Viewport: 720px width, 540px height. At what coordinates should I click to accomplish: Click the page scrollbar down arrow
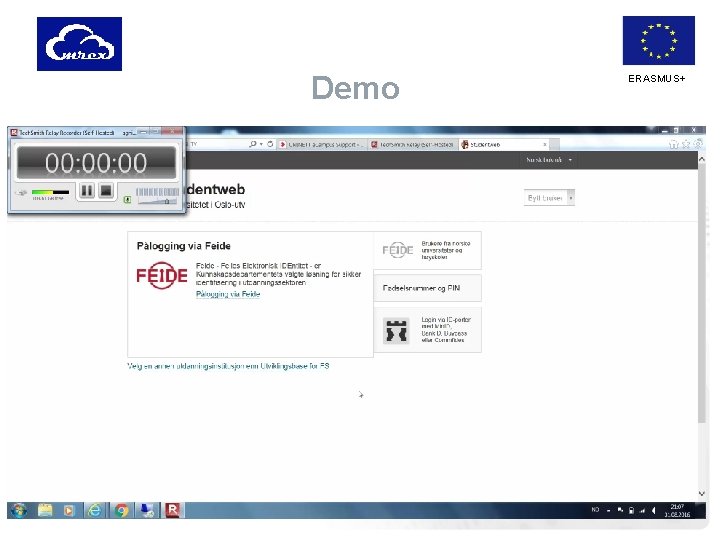701,494
